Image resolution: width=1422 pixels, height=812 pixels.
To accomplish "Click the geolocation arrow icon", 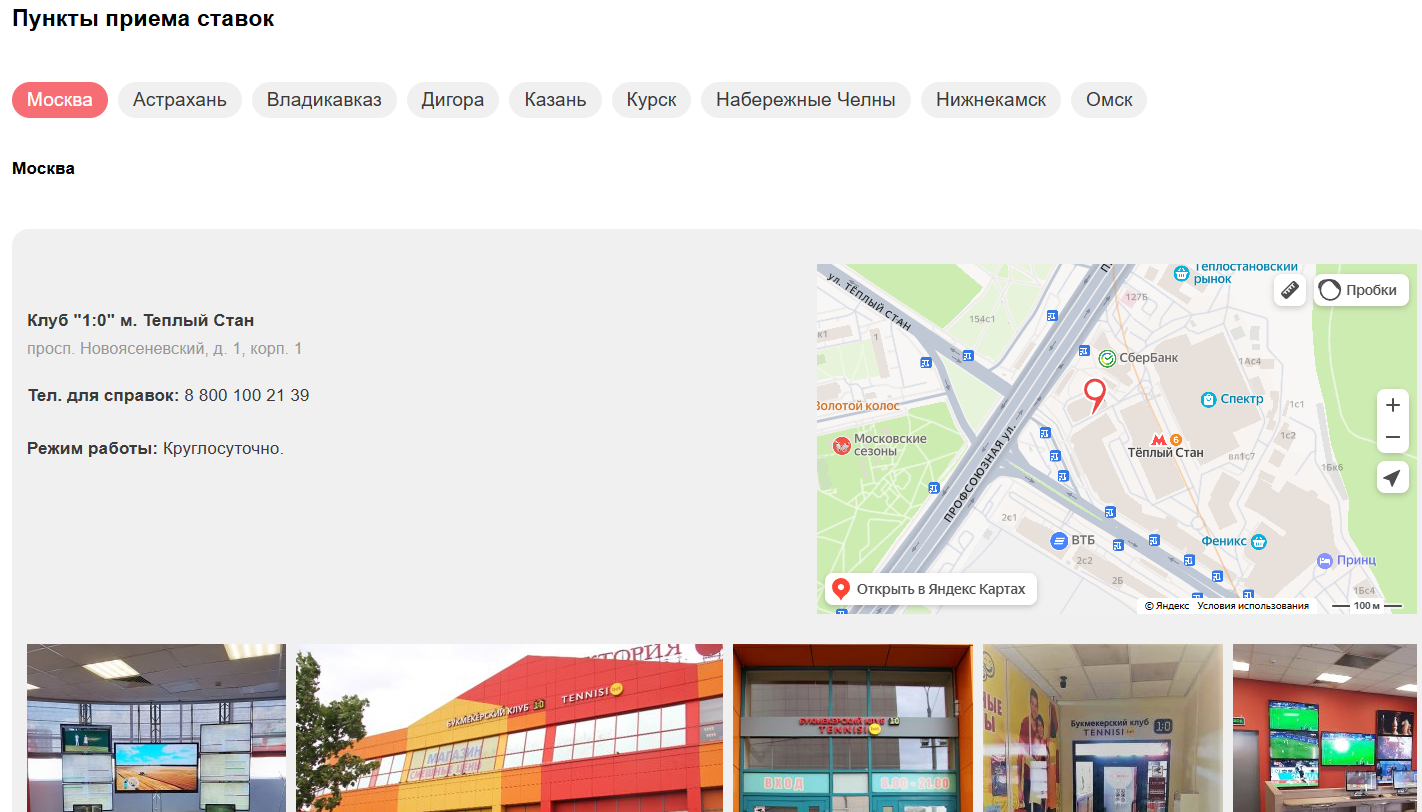I will click(x=1392, y=478).
